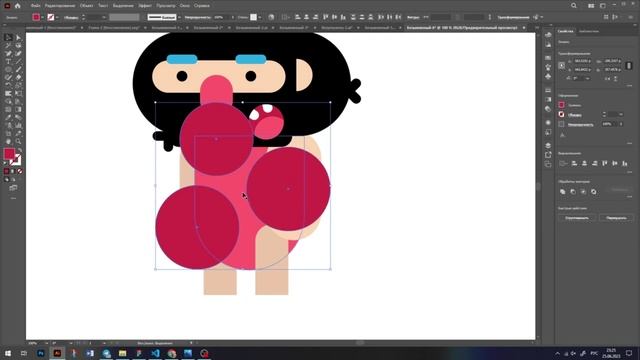Open Трансформирование in the control bar
Image resolution: width=640 pixels, height=360 pixels.
[x=513, y=17]
